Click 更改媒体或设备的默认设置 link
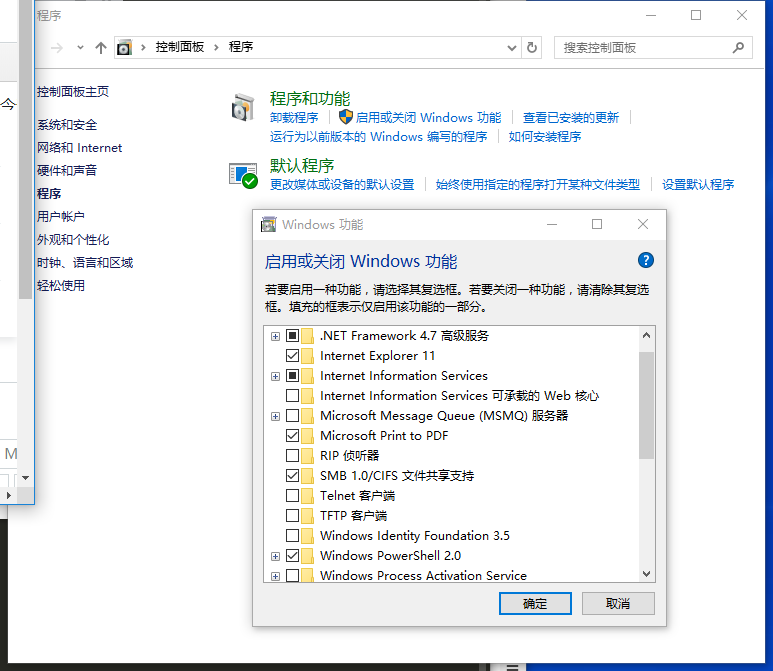The width and height of the screenshot is (773, 671). (342, 184)
